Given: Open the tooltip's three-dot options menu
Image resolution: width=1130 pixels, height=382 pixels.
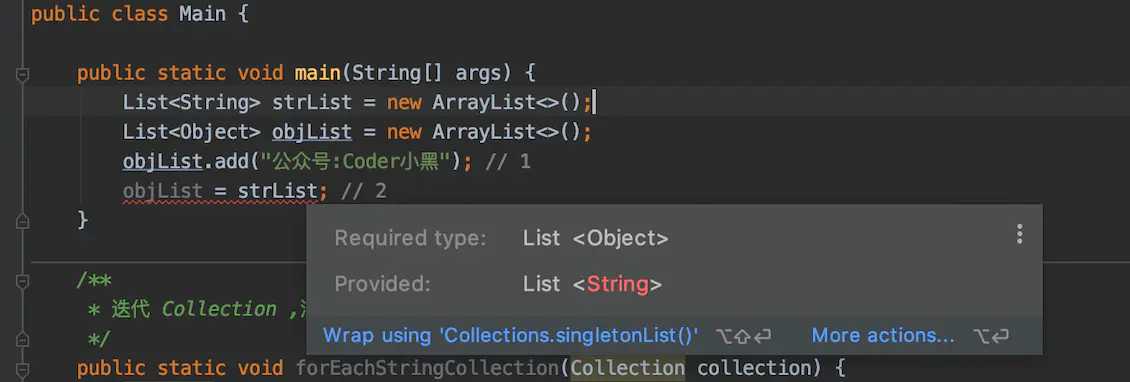Looking at the screenshot, I should [1019, 234].
